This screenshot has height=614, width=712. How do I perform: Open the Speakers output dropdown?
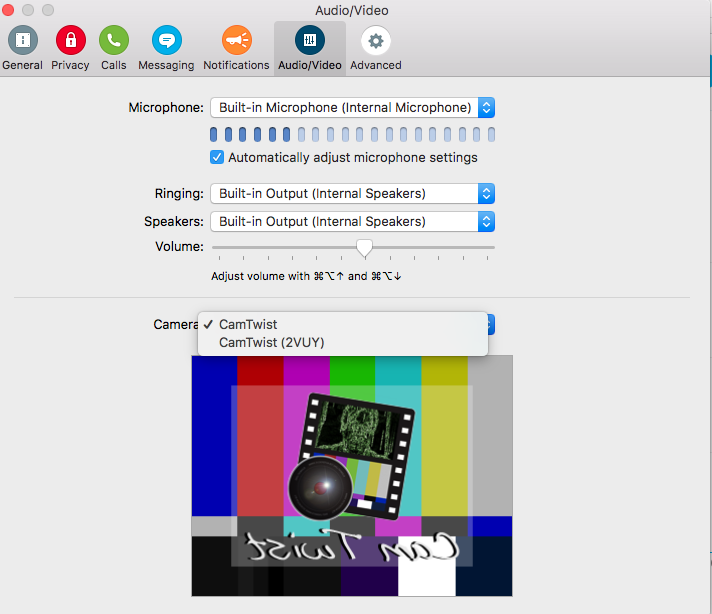click(x=352, y=222)
